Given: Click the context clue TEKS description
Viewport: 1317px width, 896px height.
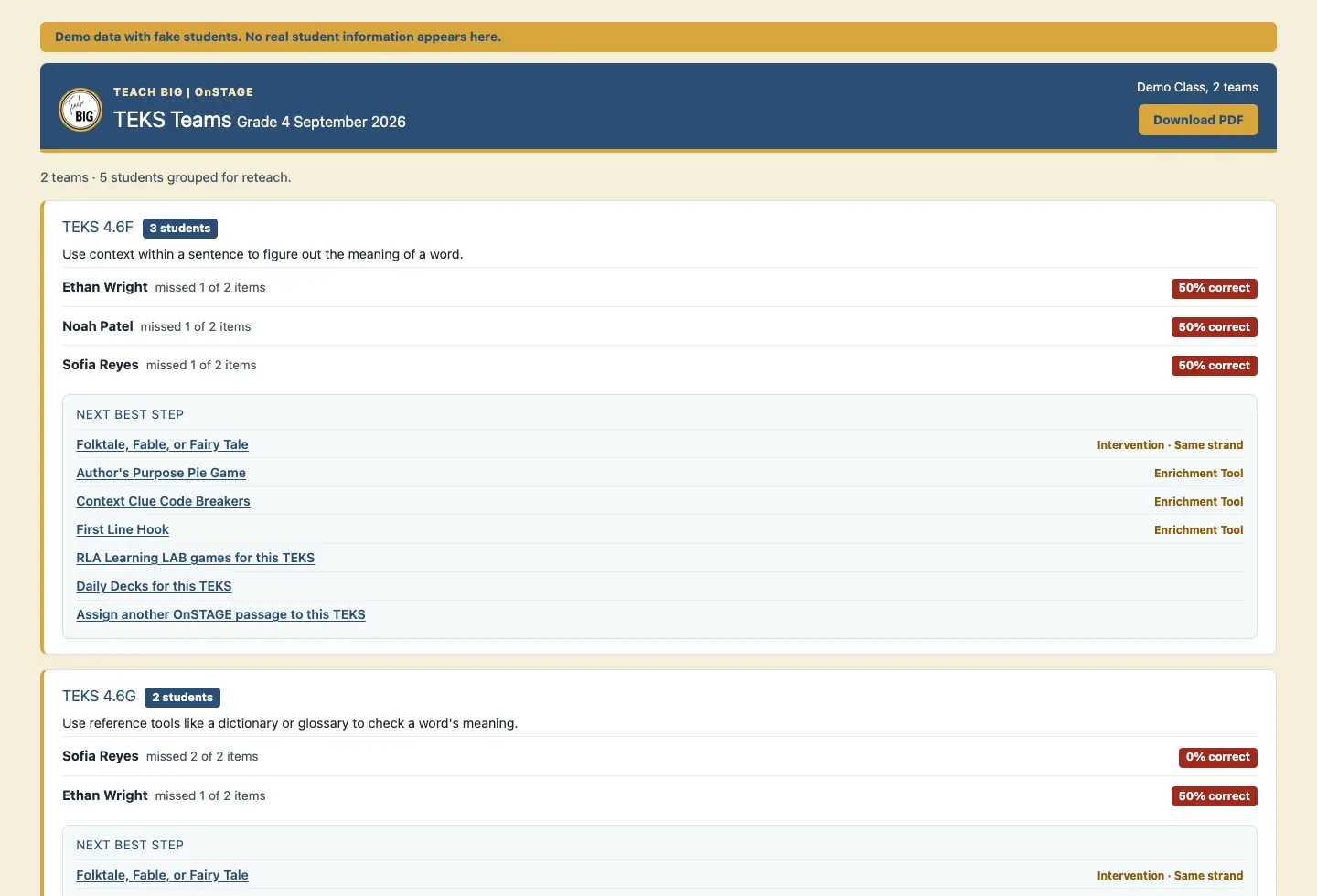Looking at the screenshot, I should click(262, 254).
